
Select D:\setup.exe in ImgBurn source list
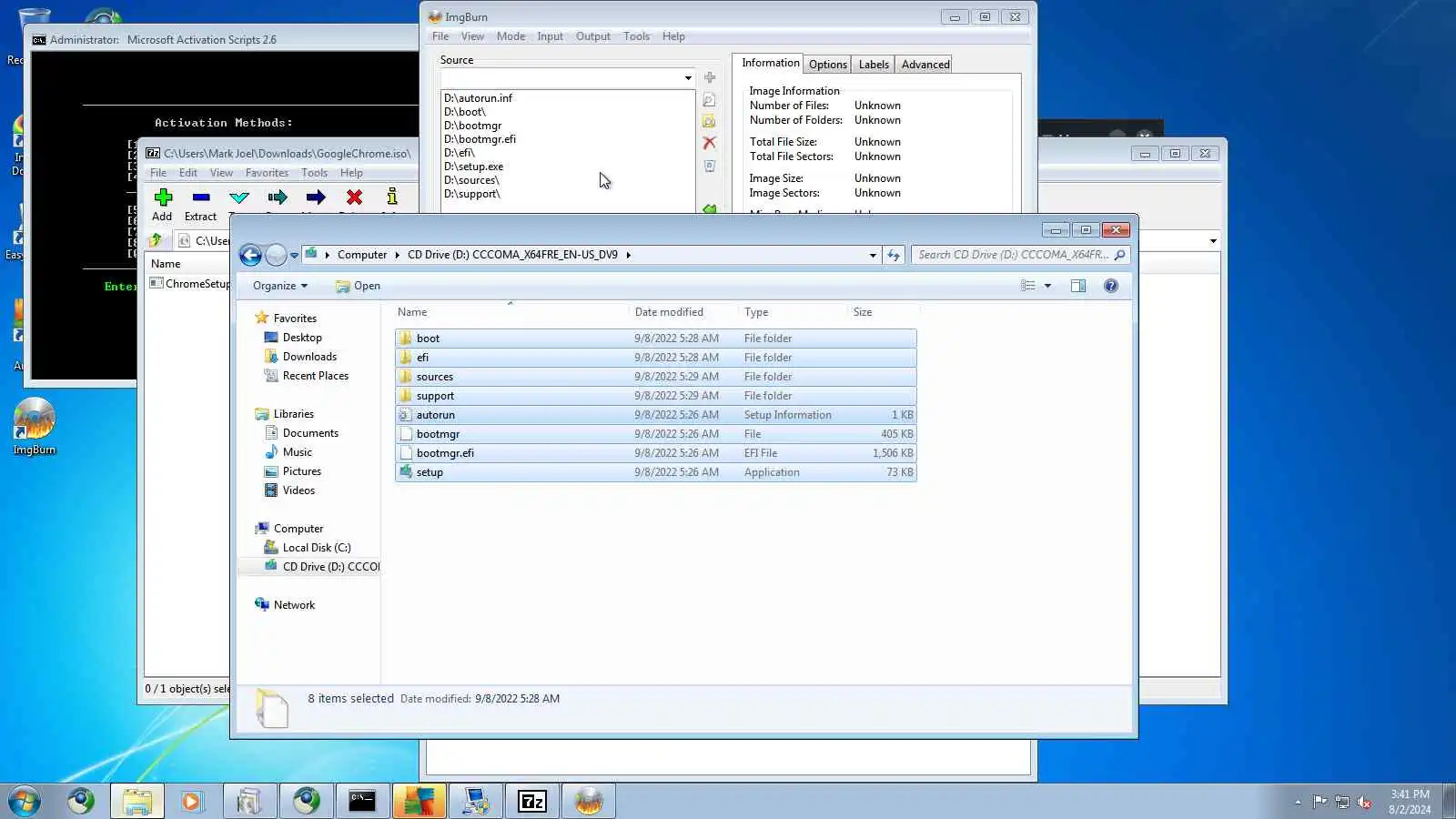click(x=474, y=167)
